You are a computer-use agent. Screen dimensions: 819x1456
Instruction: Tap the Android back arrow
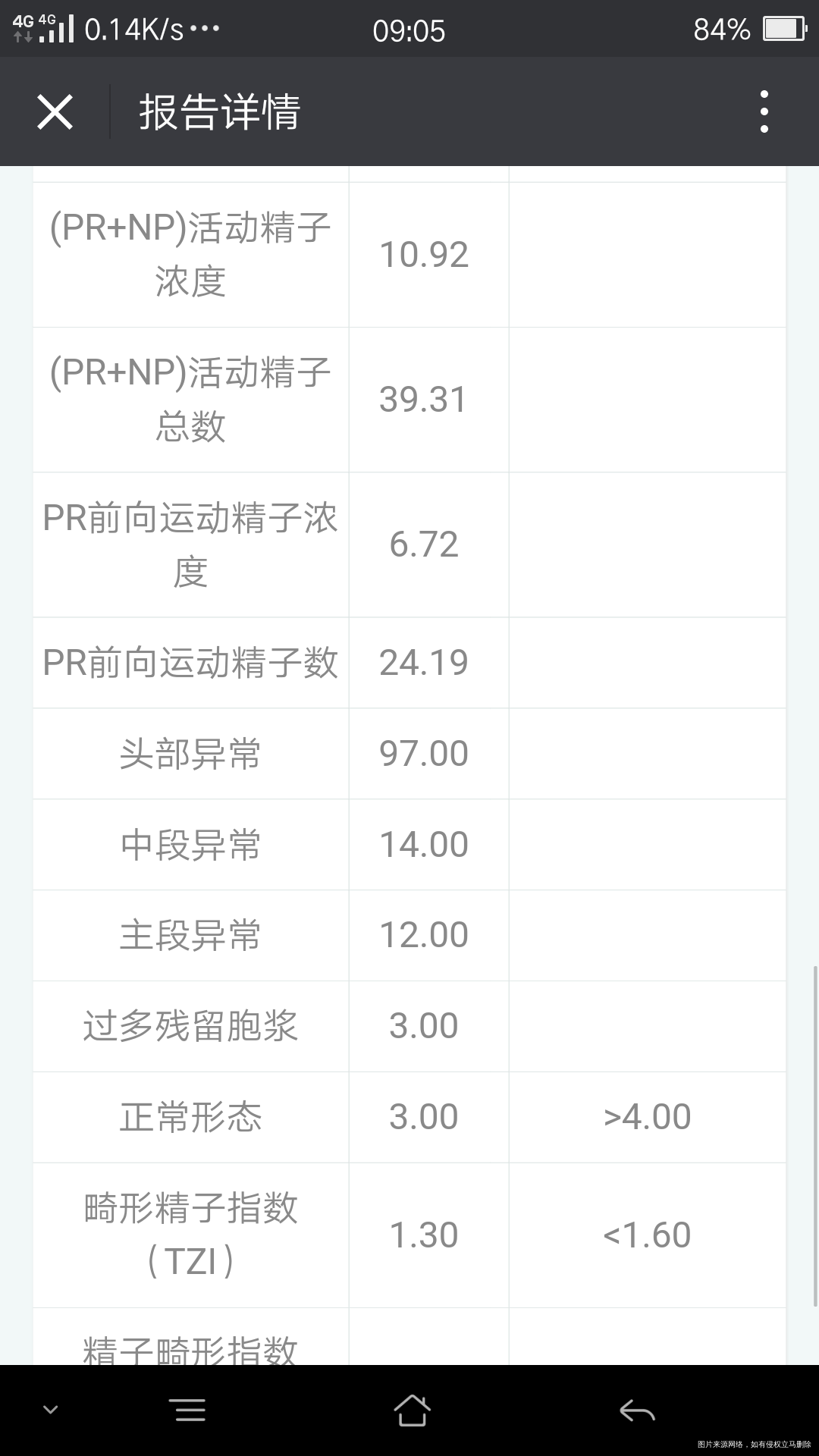pos(637,1410)
